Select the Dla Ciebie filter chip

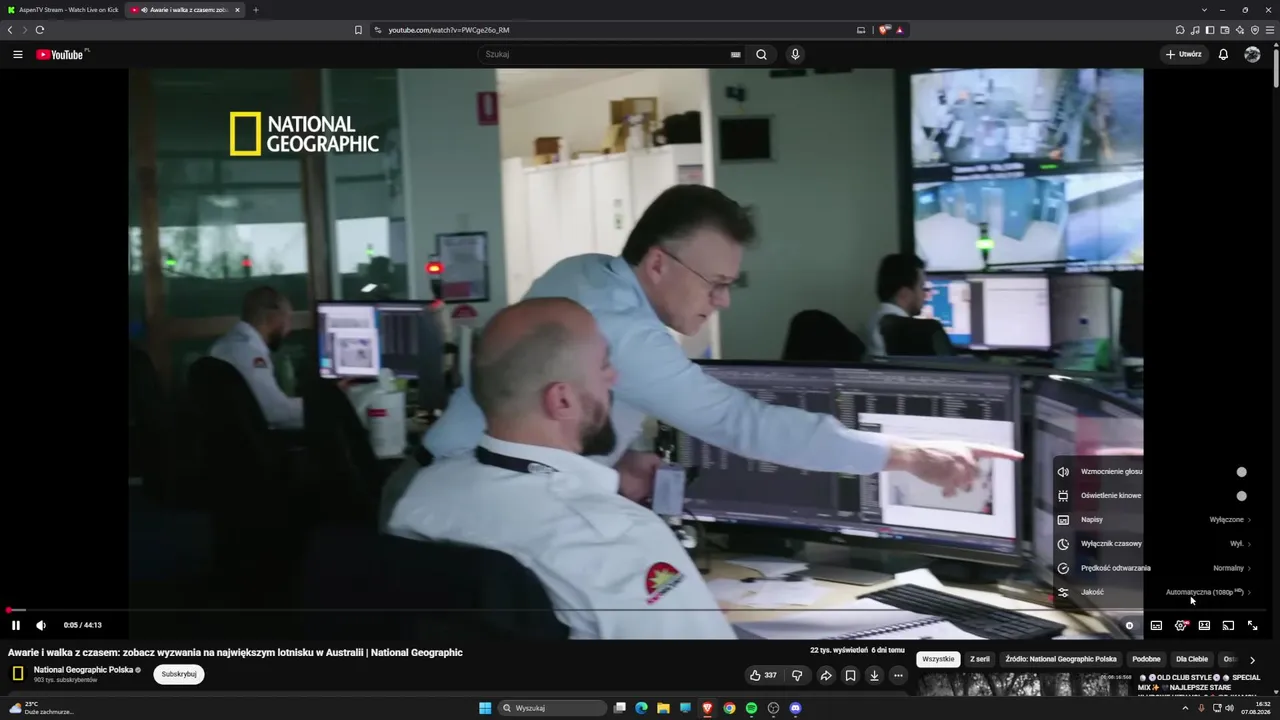[1192, 660]
